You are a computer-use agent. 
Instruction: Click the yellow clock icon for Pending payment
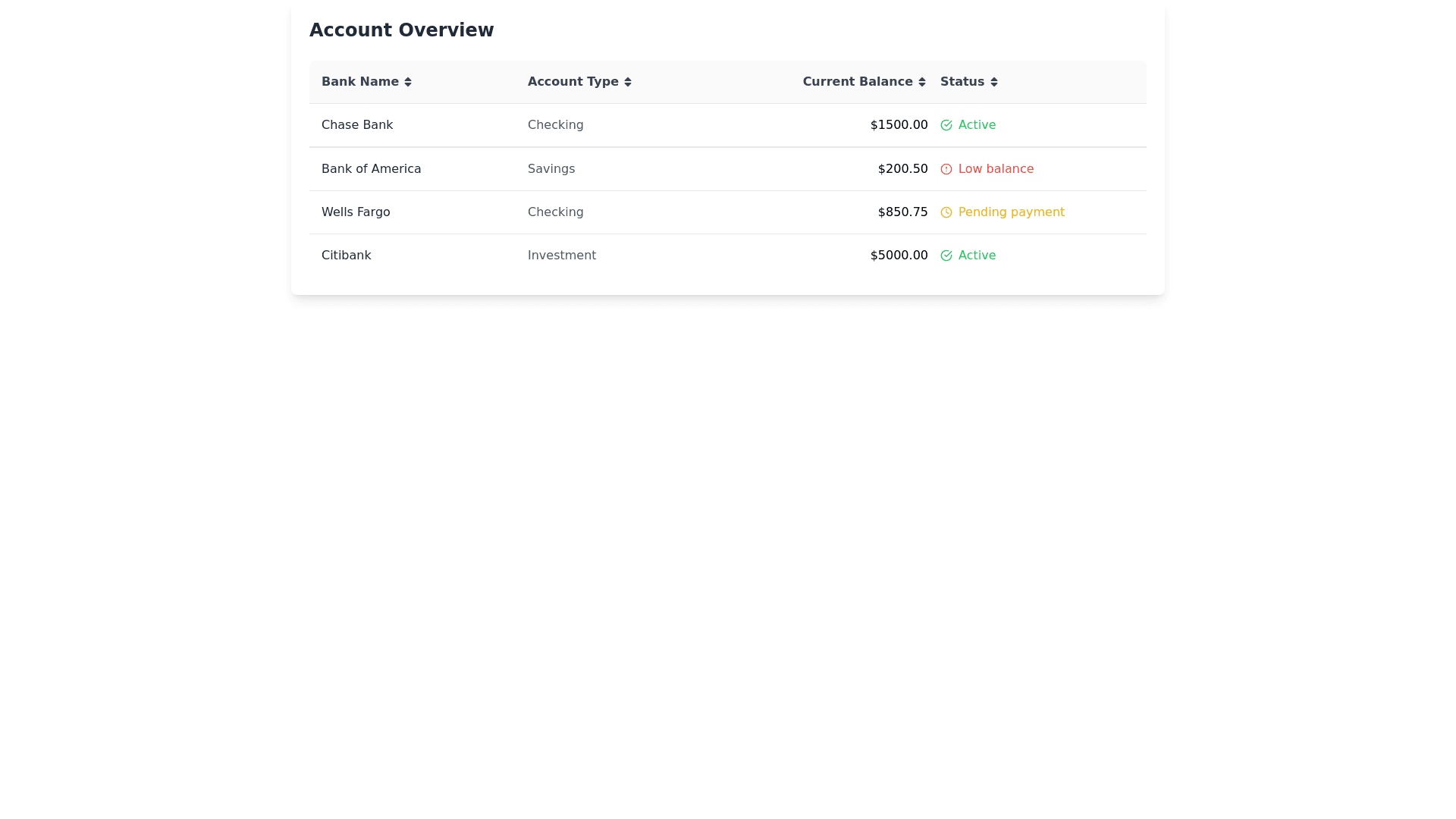click(x=946, y=212)
